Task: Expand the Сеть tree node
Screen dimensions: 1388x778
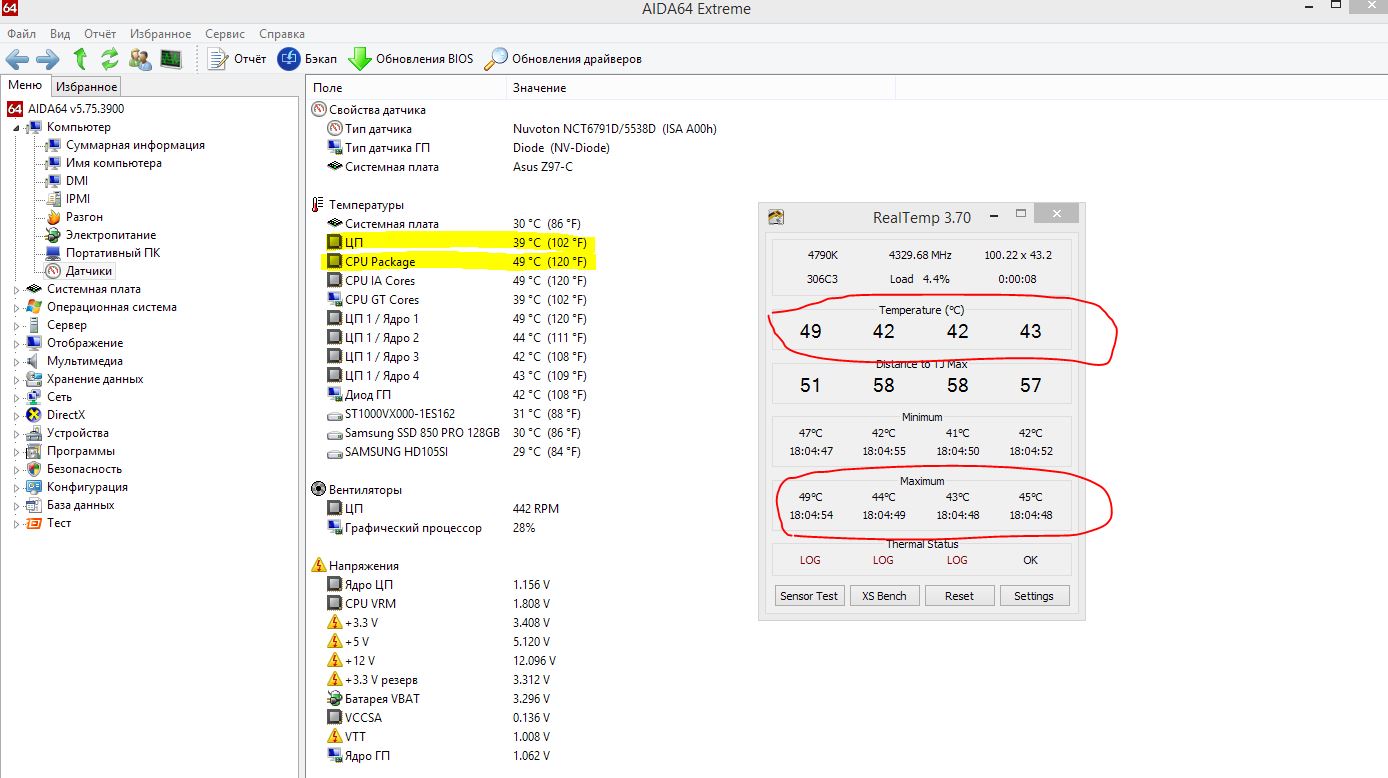Action: point(17,397)
